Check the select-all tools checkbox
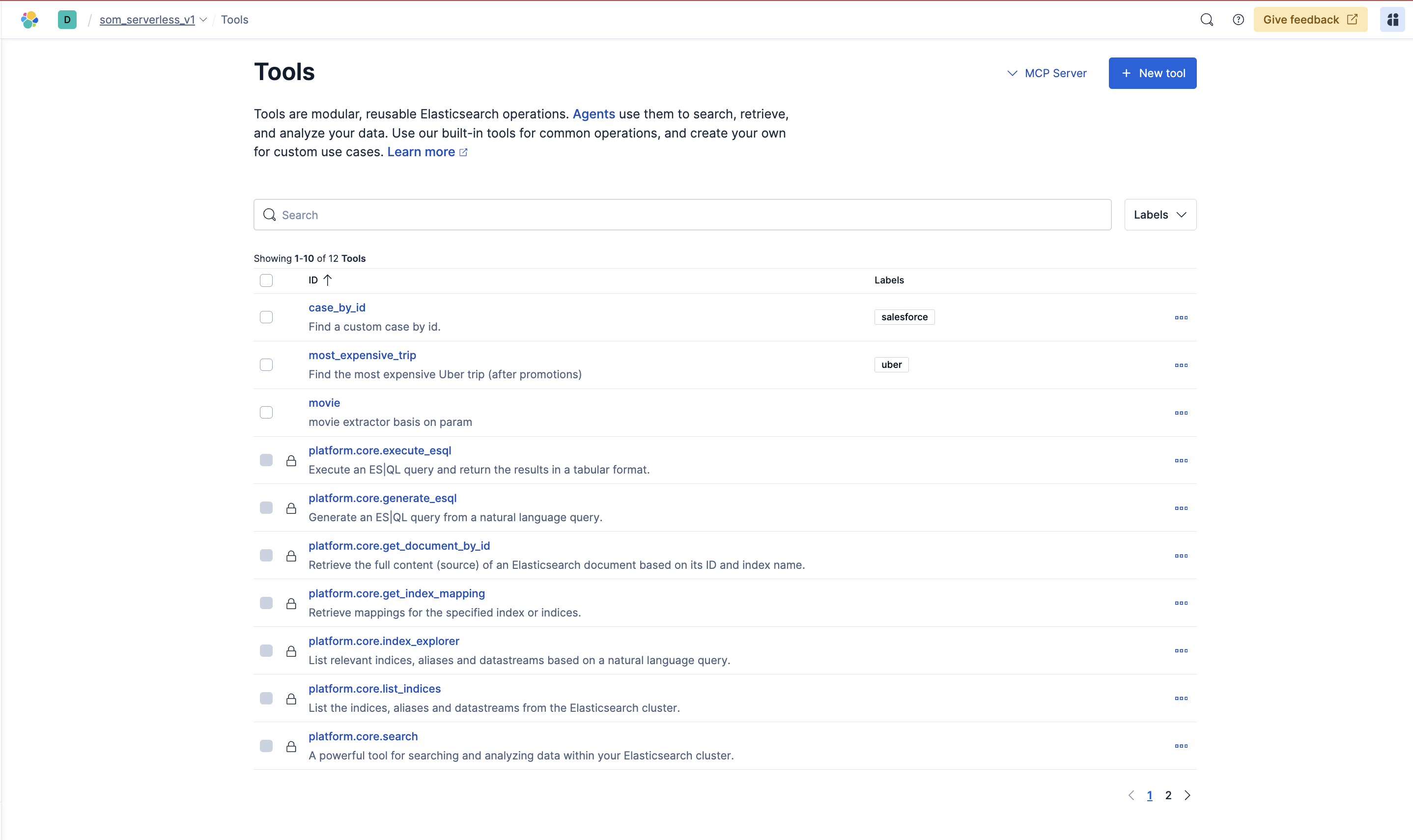The image size is (1413, 840). (266, 280)
